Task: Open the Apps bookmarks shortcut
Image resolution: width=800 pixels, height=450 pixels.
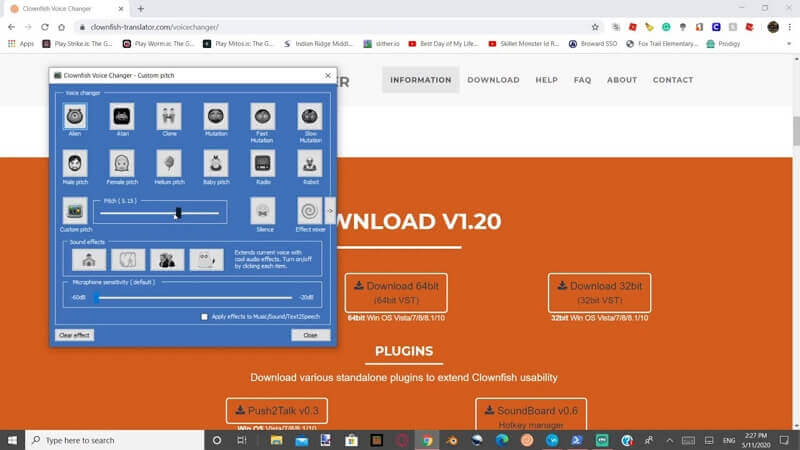Action: click(x=21, y=44)
